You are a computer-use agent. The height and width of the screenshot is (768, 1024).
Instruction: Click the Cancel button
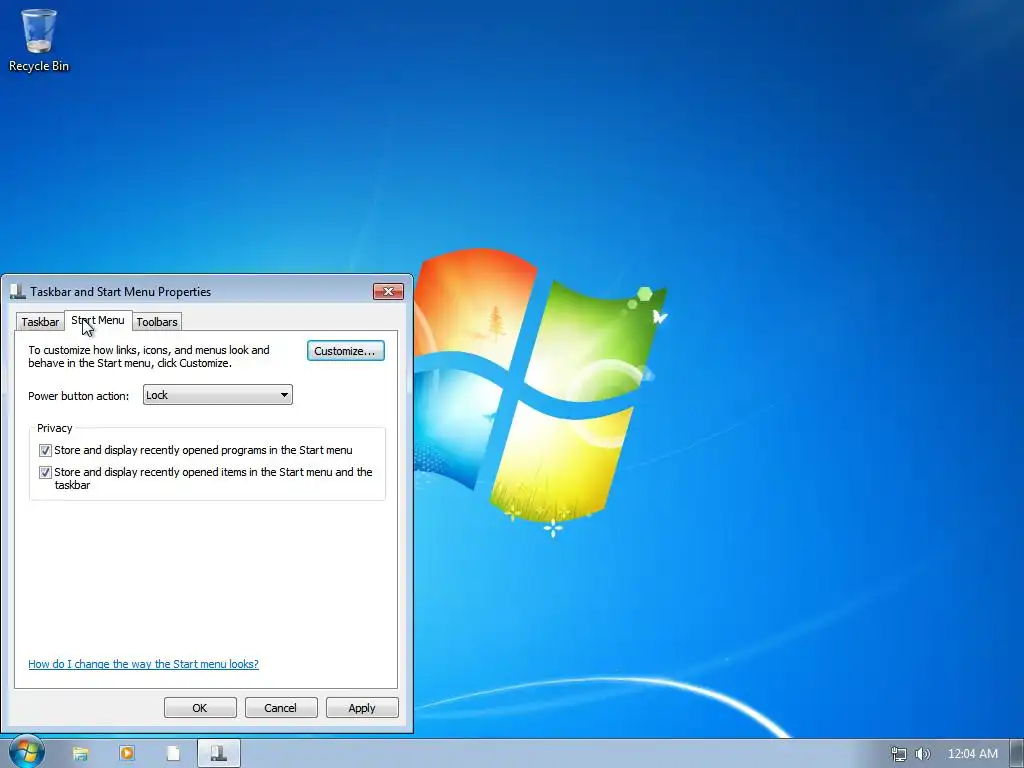(x=281, y=708)
